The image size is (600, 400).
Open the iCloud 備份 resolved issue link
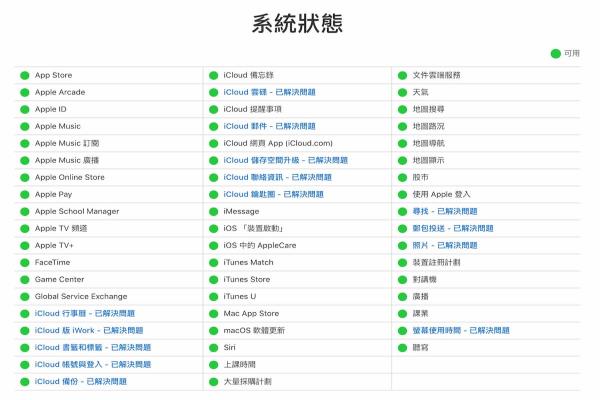[x=81, y=382]
